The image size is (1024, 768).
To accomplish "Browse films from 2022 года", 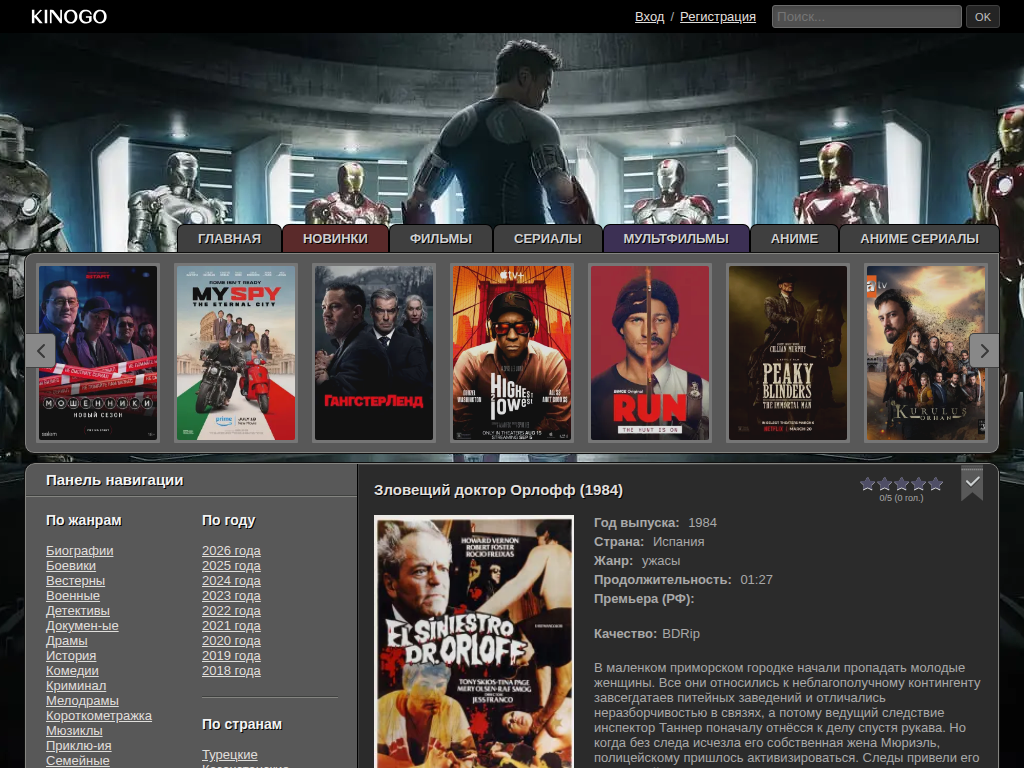I will point(231,611).
